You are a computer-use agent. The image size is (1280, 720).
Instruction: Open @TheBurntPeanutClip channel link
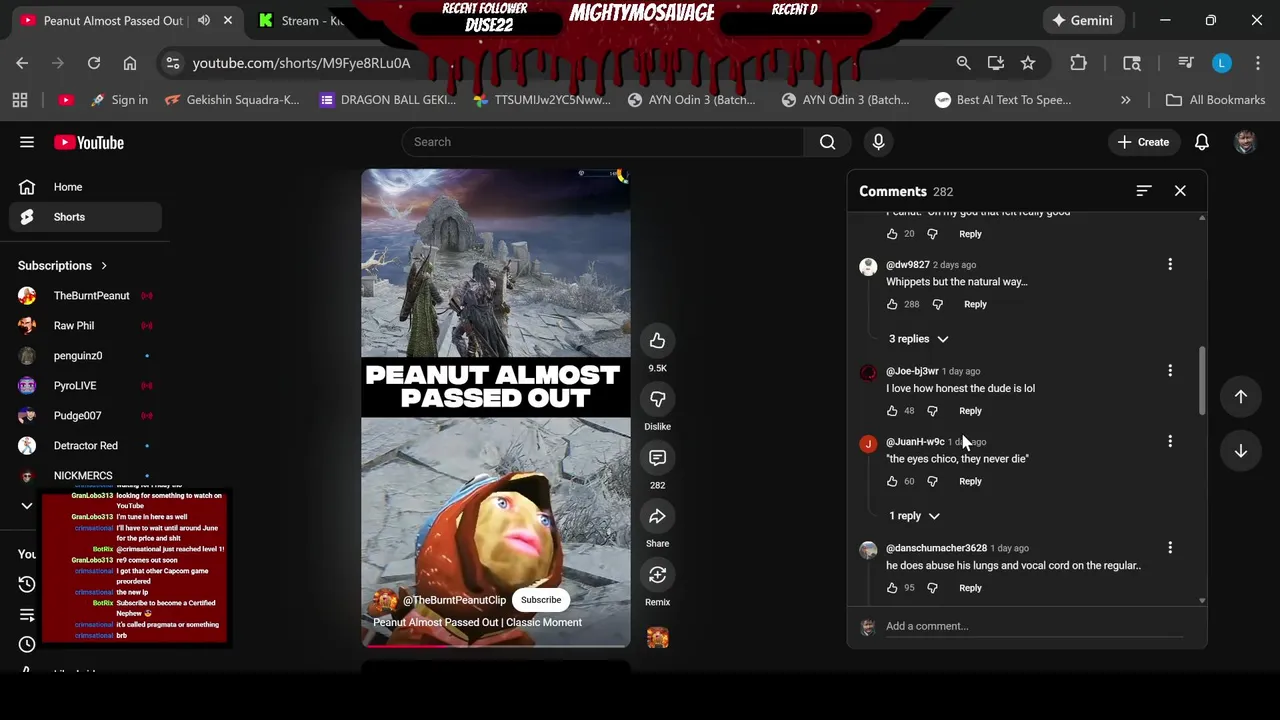pos(454,600)
